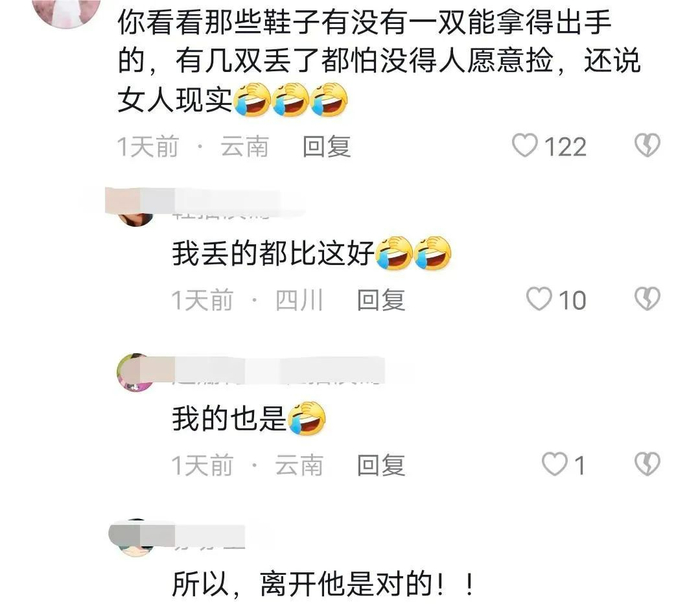Select the top comment about shoes 你看看那些鞋子
Image resolution: width=700 pixels, height=604 pixels.
pyautogui.click(x=379, y=62)
